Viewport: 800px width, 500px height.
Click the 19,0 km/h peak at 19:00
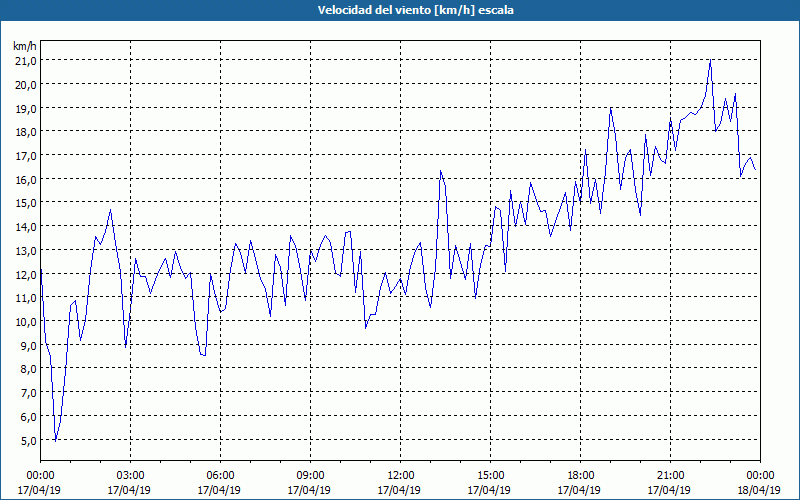click(x=610, y=108)
